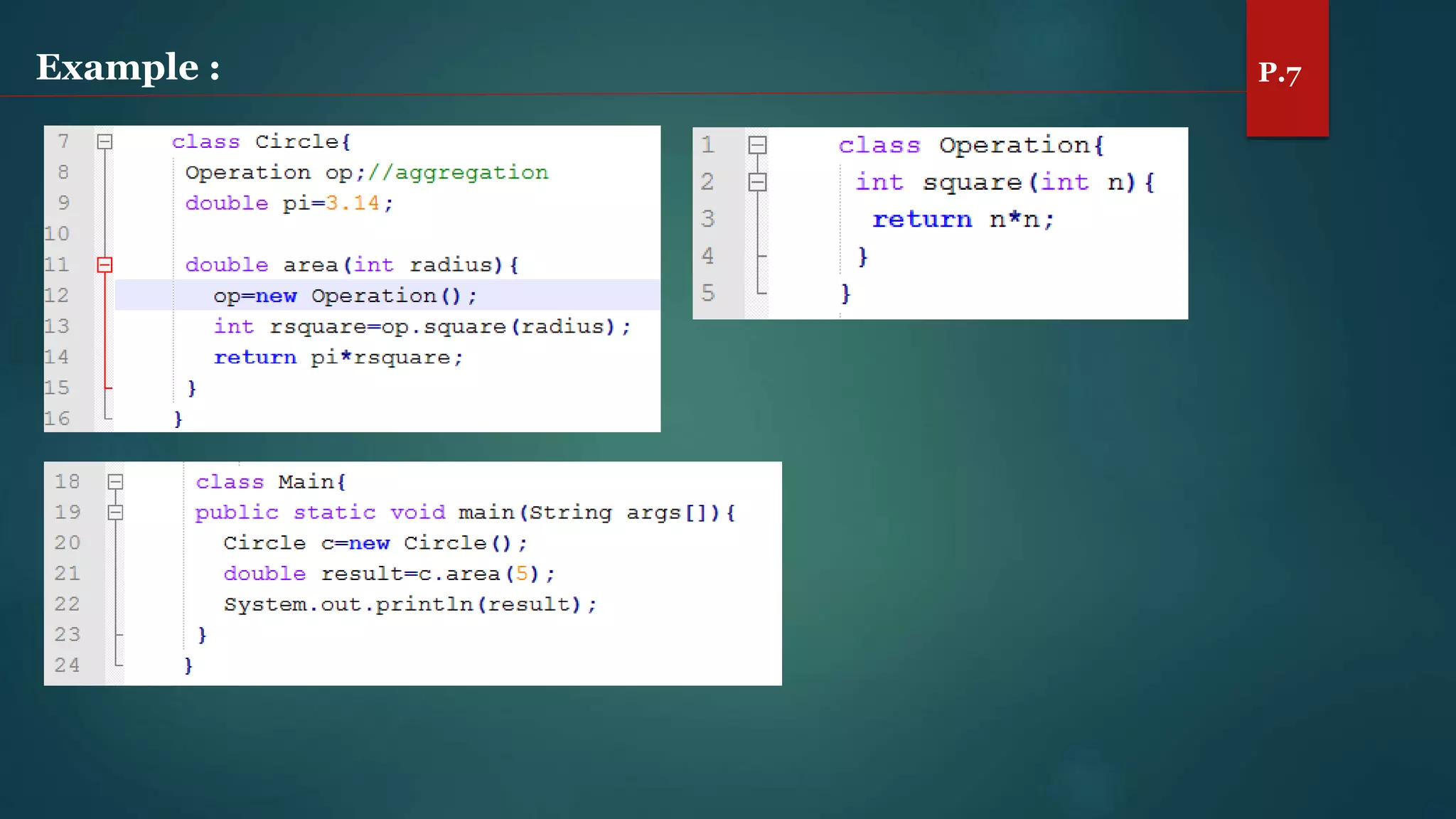Collapse the Circle class fold marker
1456x819 pixels.
click(x=105, y=141)
